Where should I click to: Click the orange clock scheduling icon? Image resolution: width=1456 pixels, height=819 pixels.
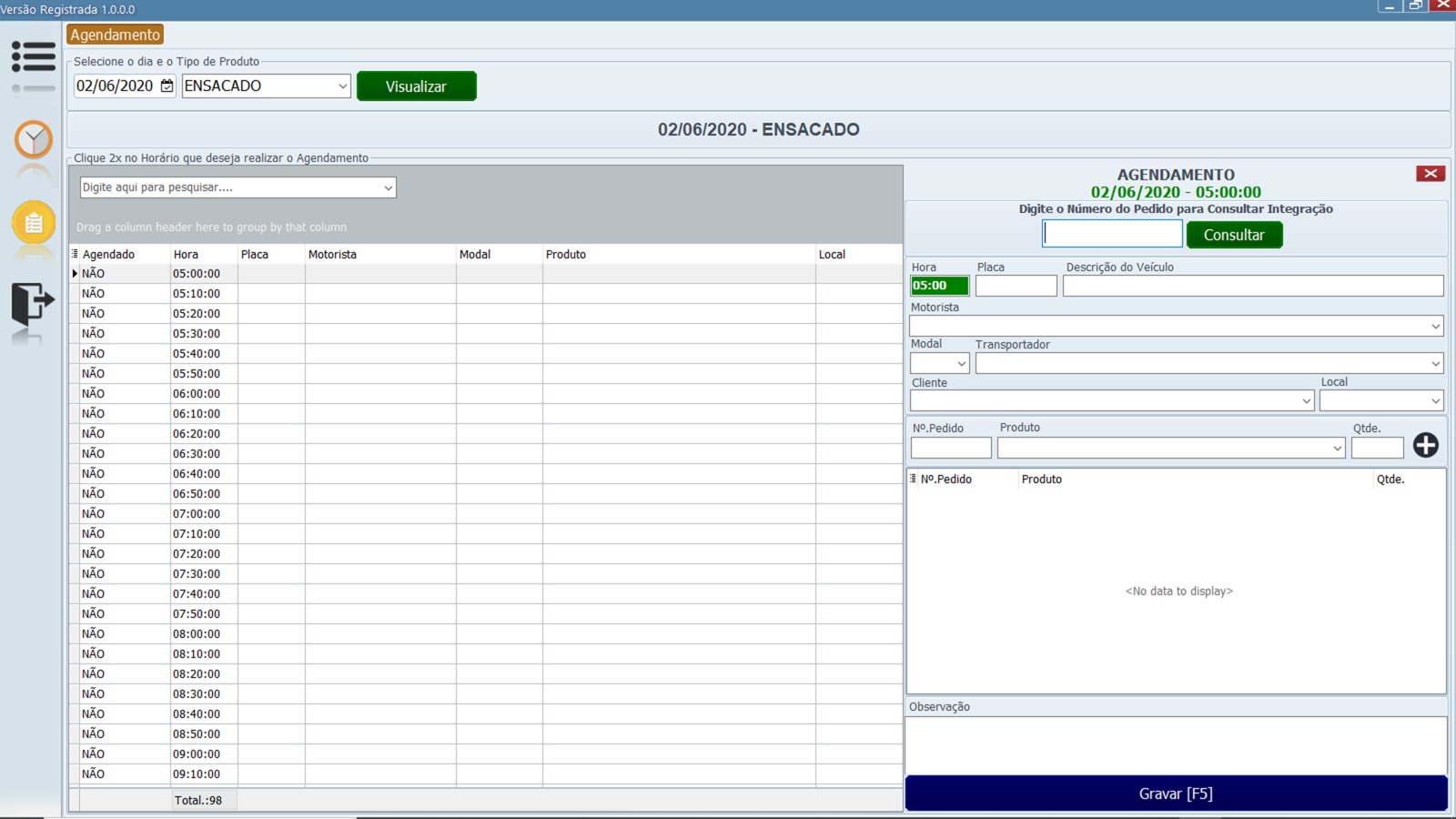34,140
